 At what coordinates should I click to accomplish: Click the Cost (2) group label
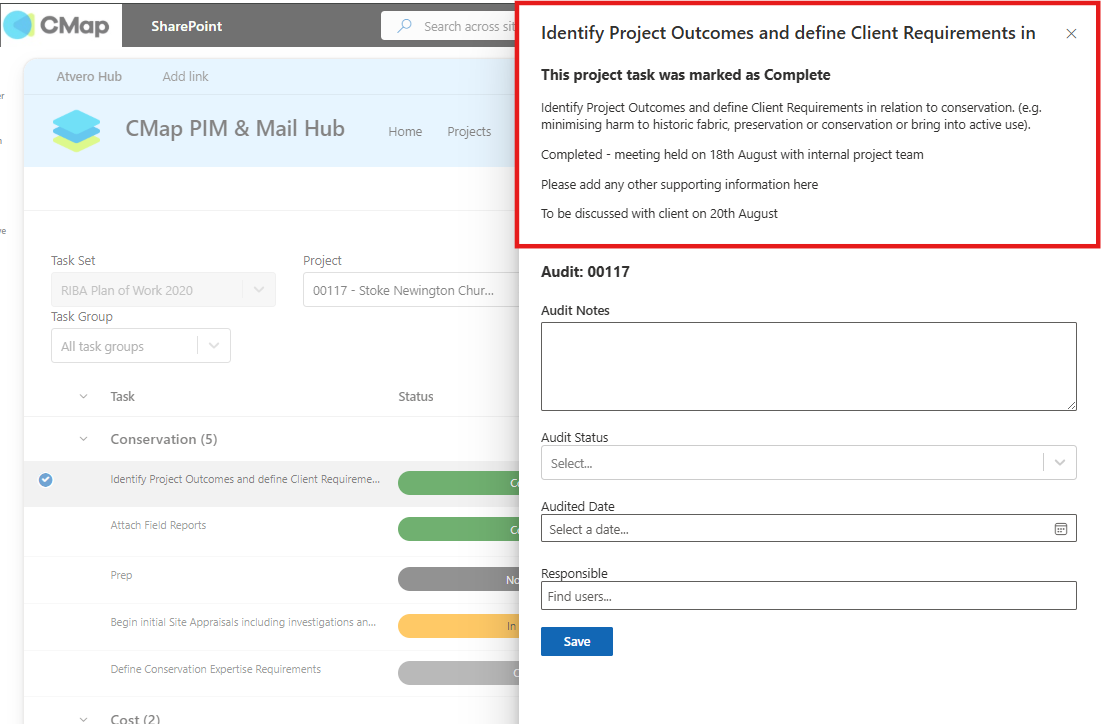pos(135,718)
